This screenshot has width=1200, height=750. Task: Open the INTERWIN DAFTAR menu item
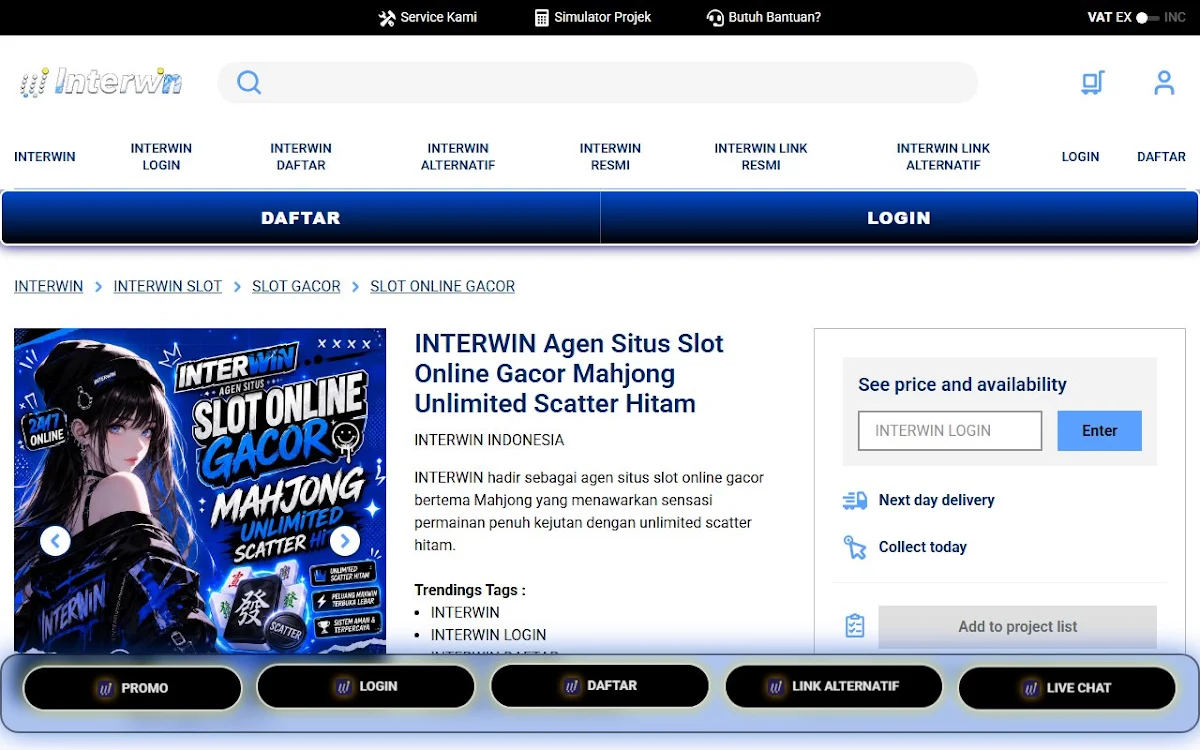pos(301,157)
